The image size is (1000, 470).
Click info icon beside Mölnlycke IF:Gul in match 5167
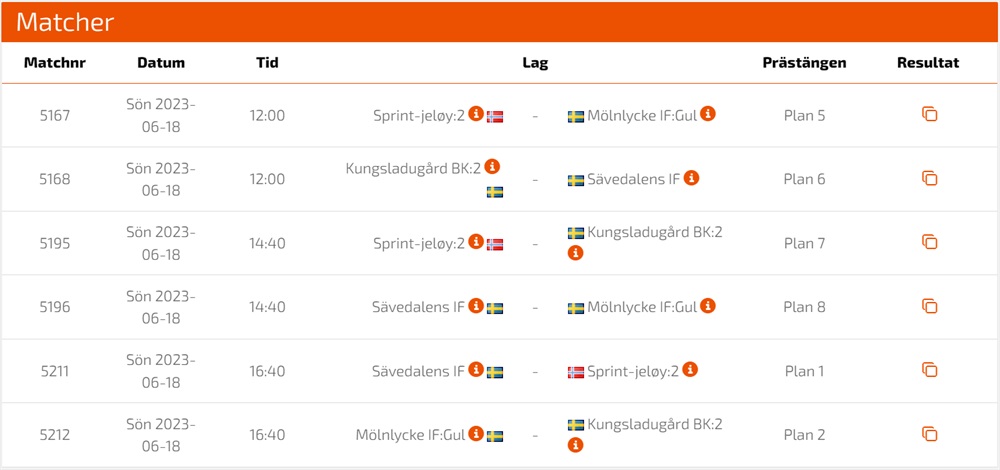point(708,114)
